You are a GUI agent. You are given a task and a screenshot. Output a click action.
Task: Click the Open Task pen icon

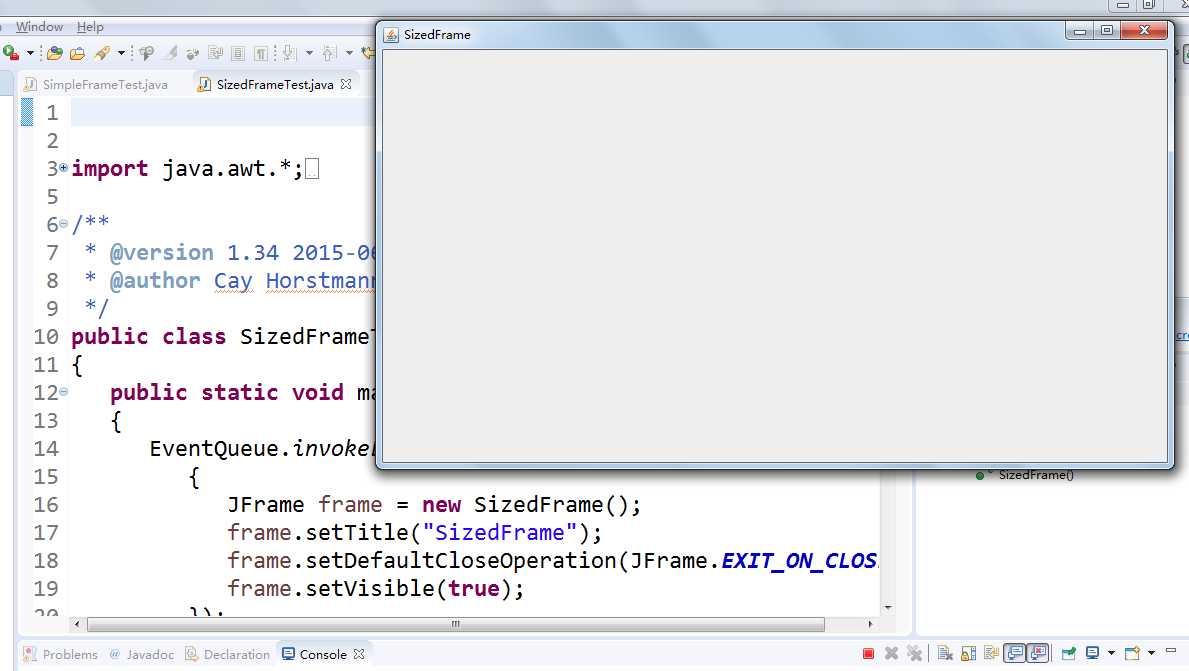(102, 53)
